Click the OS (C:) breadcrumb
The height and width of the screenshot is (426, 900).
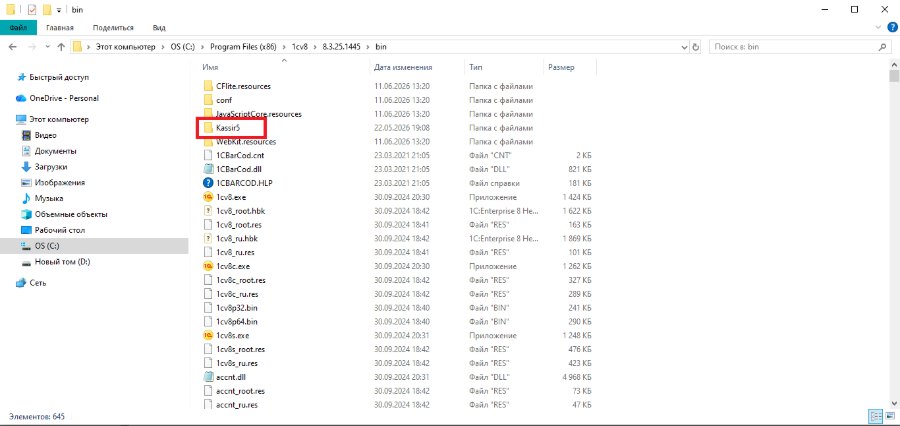point(184,47)
